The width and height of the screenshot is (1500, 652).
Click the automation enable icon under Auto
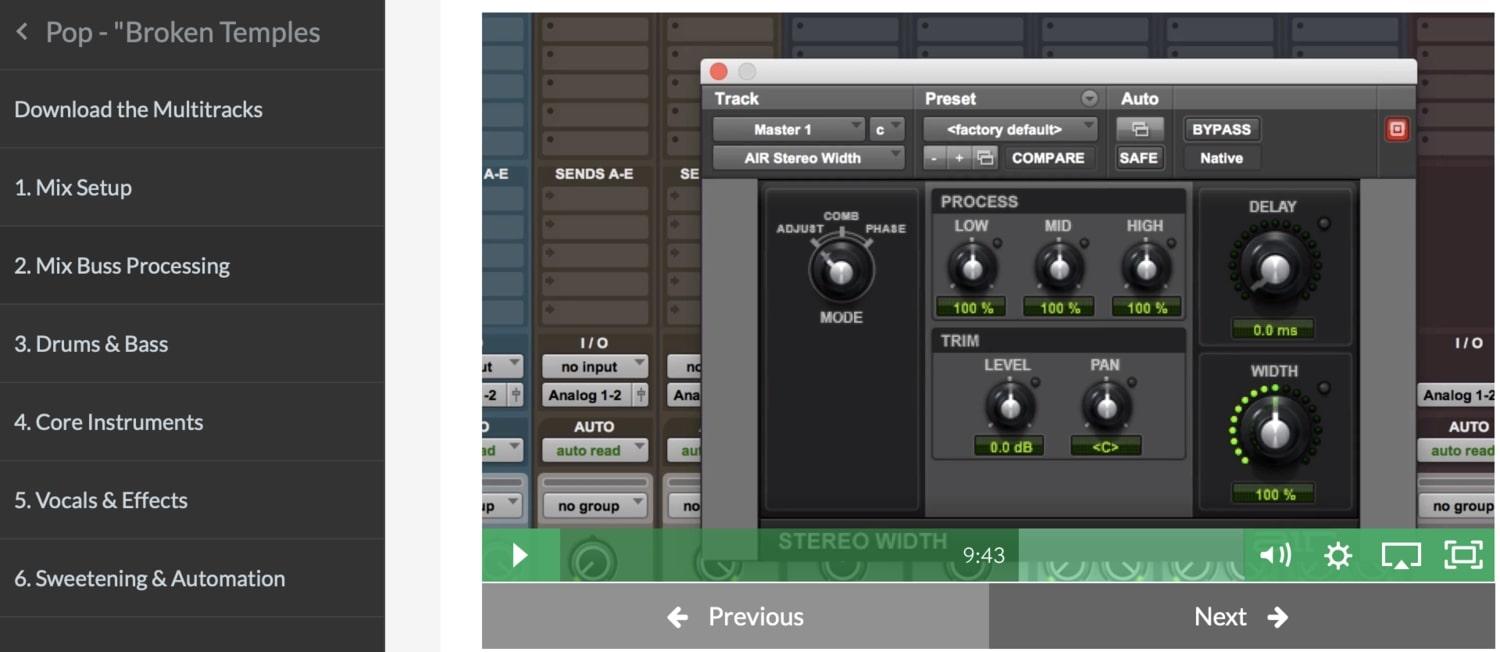tap(1140, 129)
